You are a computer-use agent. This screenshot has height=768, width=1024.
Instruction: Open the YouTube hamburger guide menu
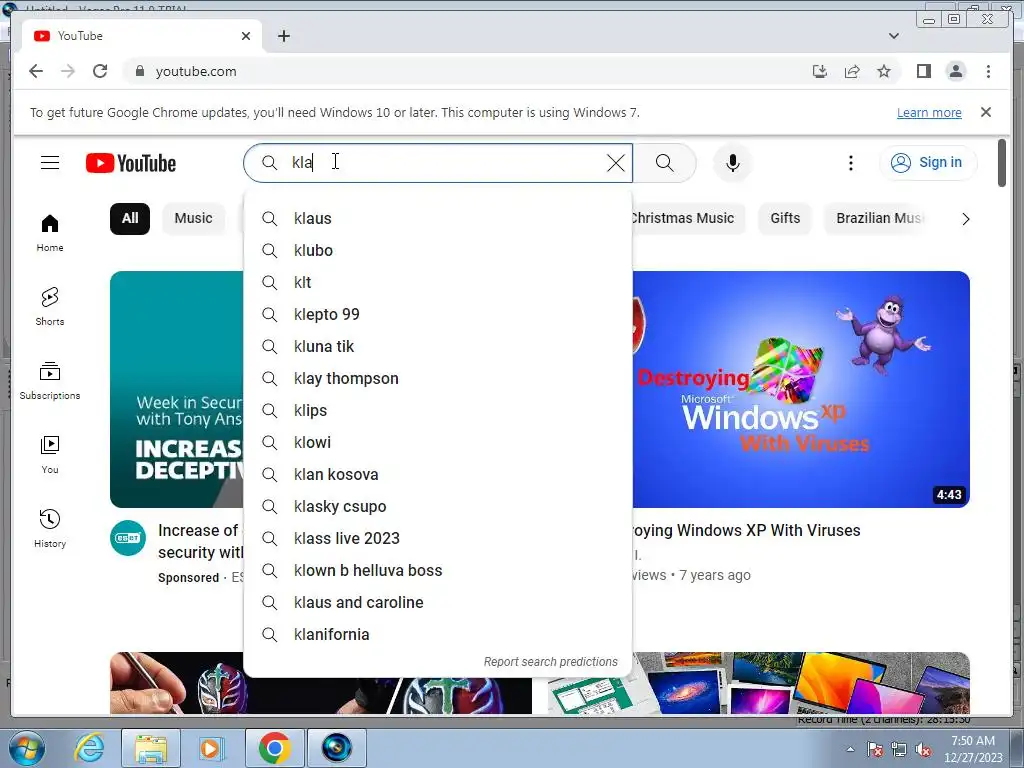(x=50, y=163)
